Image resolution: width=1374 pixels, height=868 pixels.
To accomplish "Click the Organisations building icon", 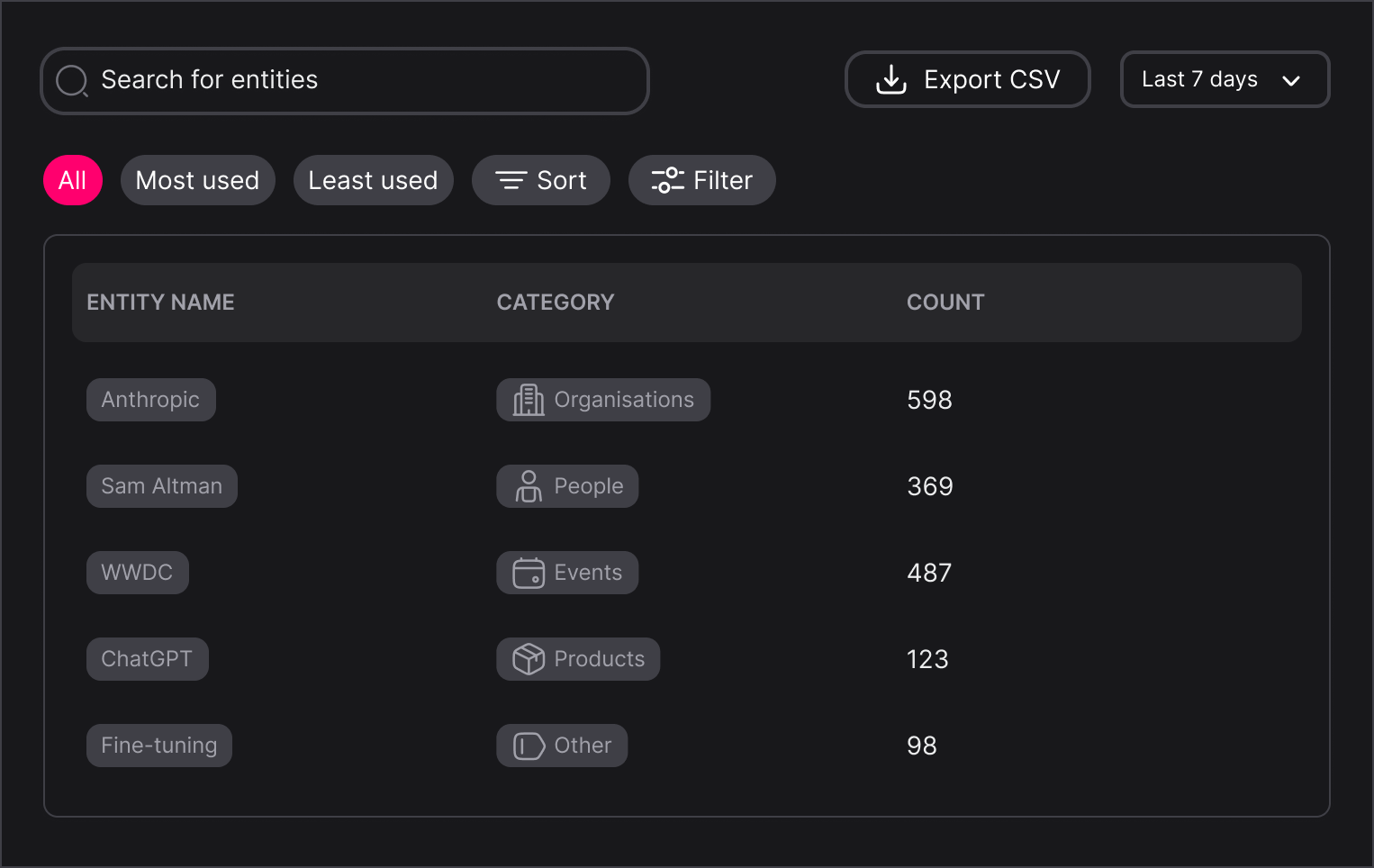I will click(x=529, y=400).
